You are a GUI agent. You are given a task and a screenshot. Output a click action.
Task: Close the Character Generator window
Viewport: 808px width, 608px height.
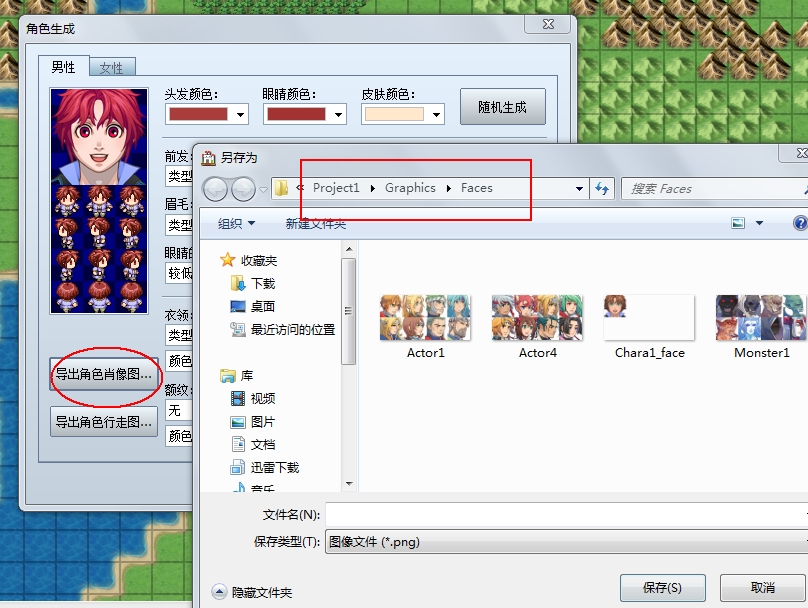coord(548,24)
